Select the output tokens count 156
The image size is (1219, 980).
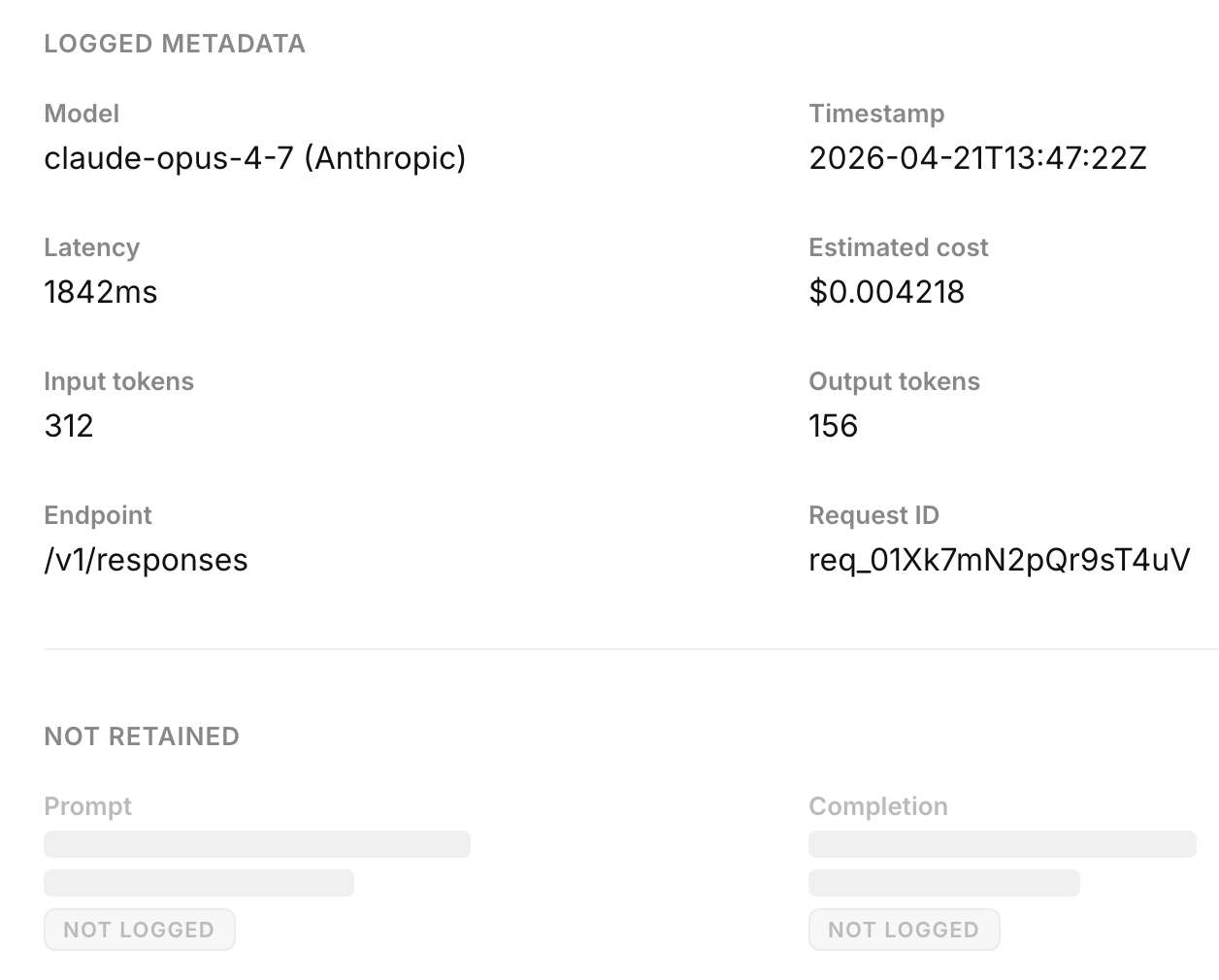pyautogui.click(x=833, y=425)
